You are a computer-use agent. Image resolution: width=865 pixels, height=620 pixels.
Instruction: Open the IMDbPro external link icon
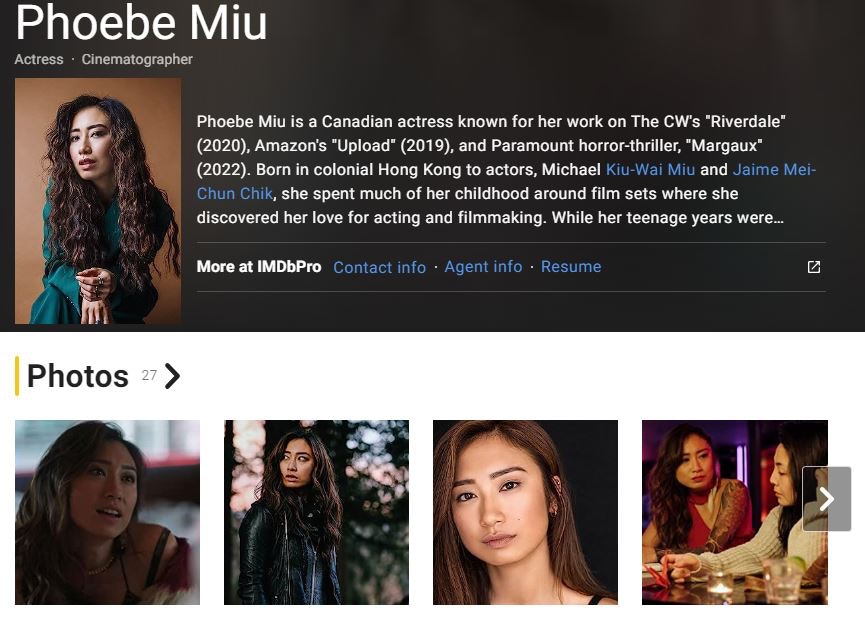tap(814, 267)
